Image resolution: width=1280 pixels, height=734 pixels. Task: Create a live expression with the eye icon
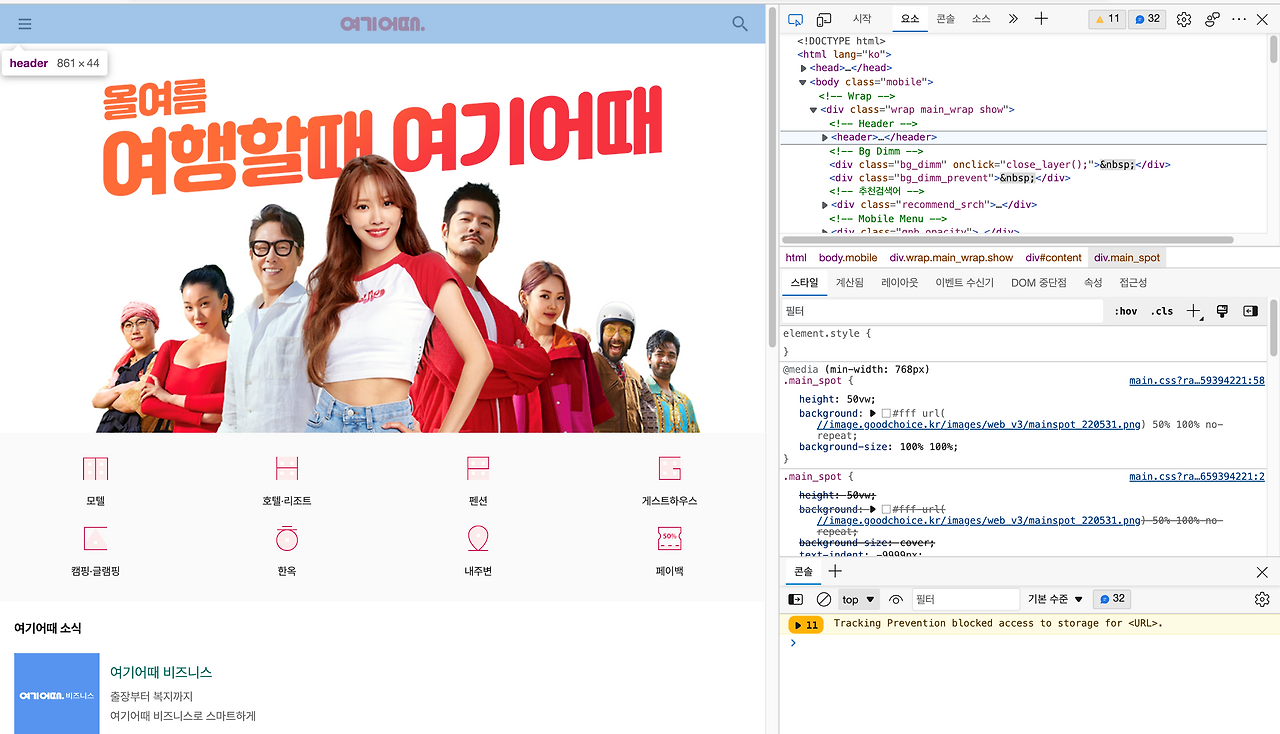coord(895,598)
